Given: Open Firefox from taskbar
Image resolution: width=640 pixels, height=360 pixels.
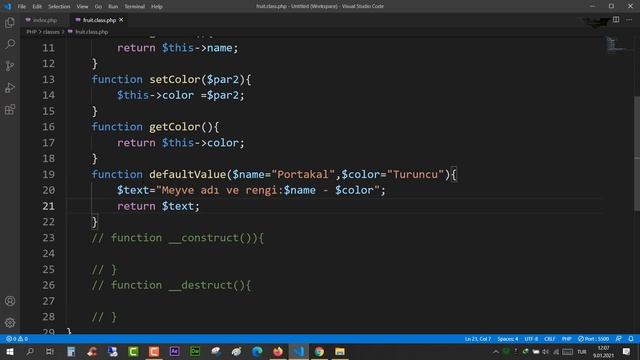Looking at the screenshot, I should [278, 351].
